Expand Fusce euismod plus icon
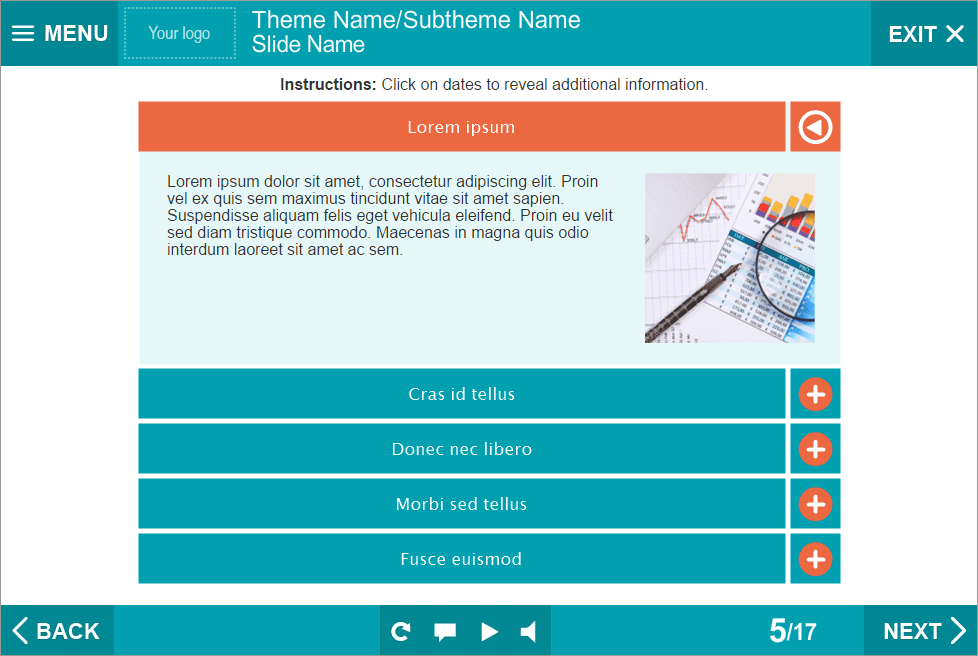The image size is (978, 656). pyautogui.click(x=815, y=559)
